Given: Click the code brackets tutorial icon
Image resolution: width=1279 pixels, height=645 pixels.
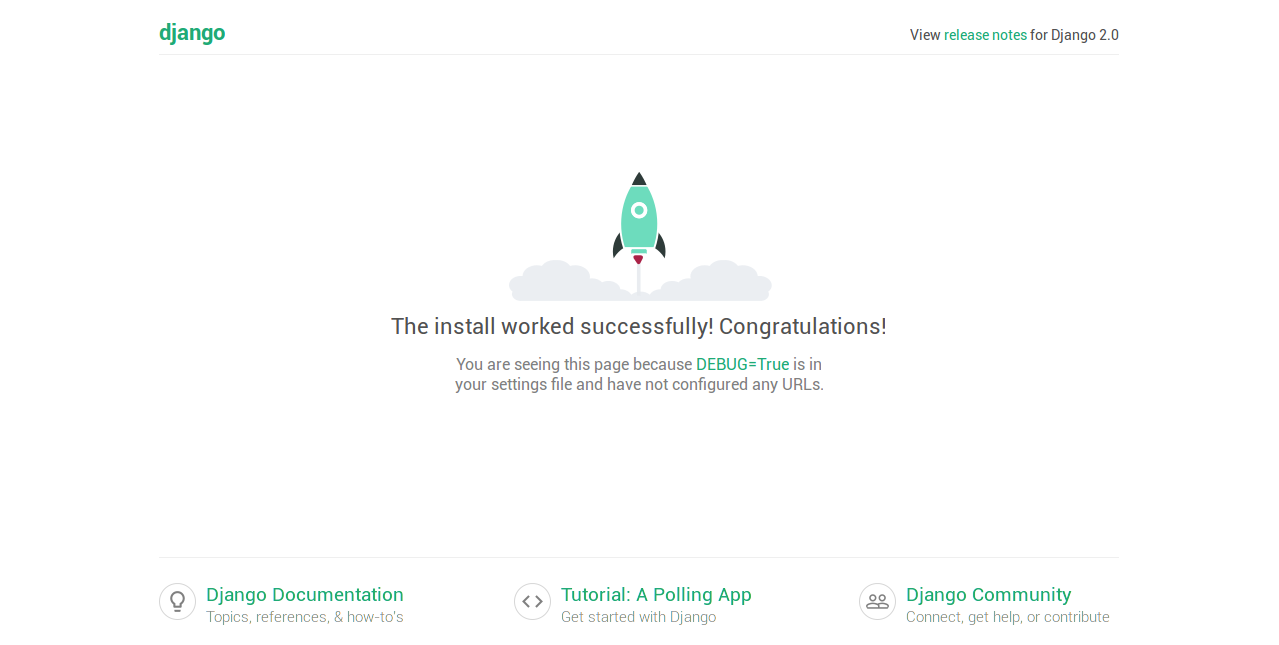Looking at the screenshot, I should click(x=532, y=602).
